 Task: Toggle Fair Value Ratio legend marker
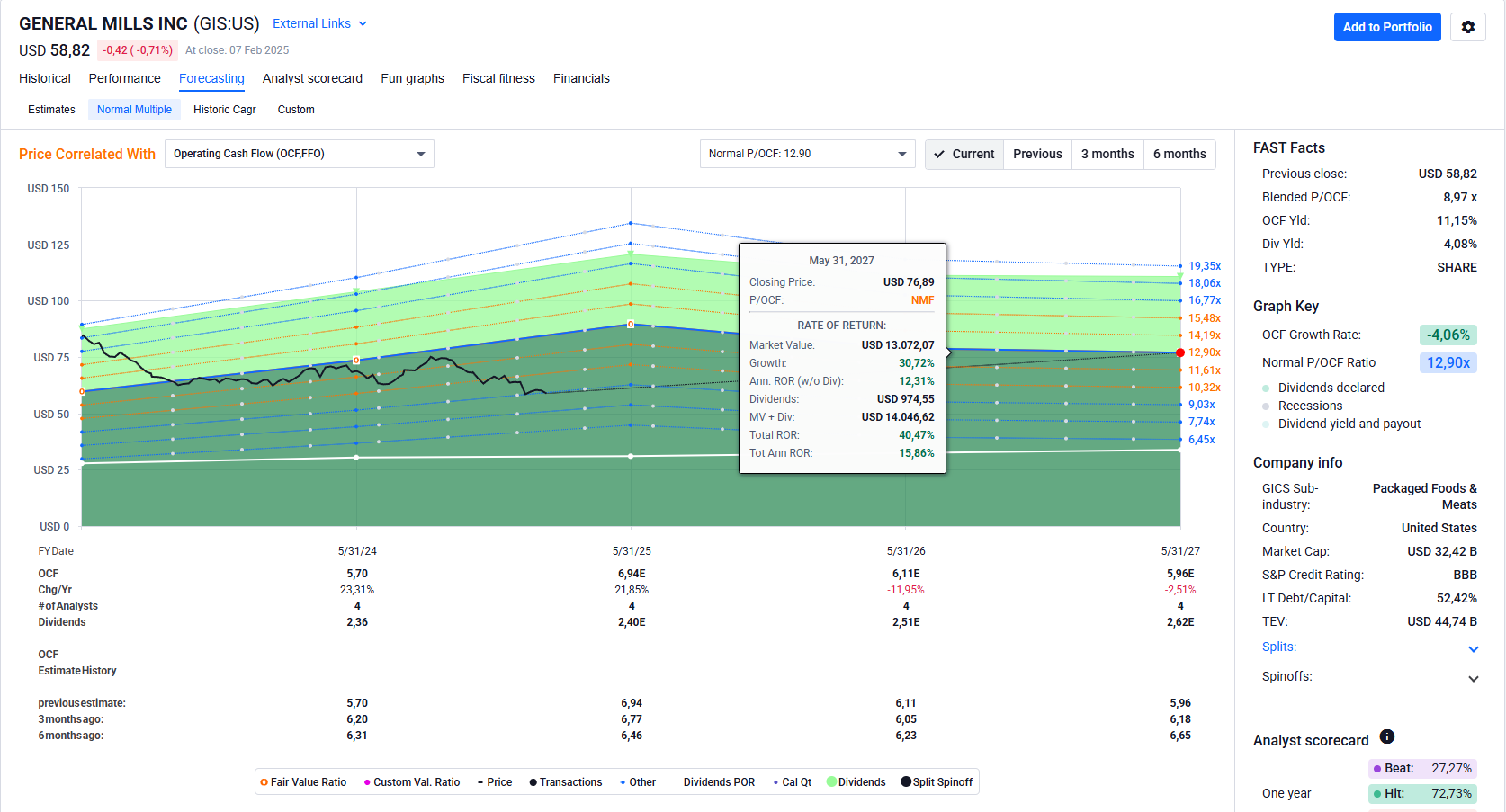[x=264, y=782]
